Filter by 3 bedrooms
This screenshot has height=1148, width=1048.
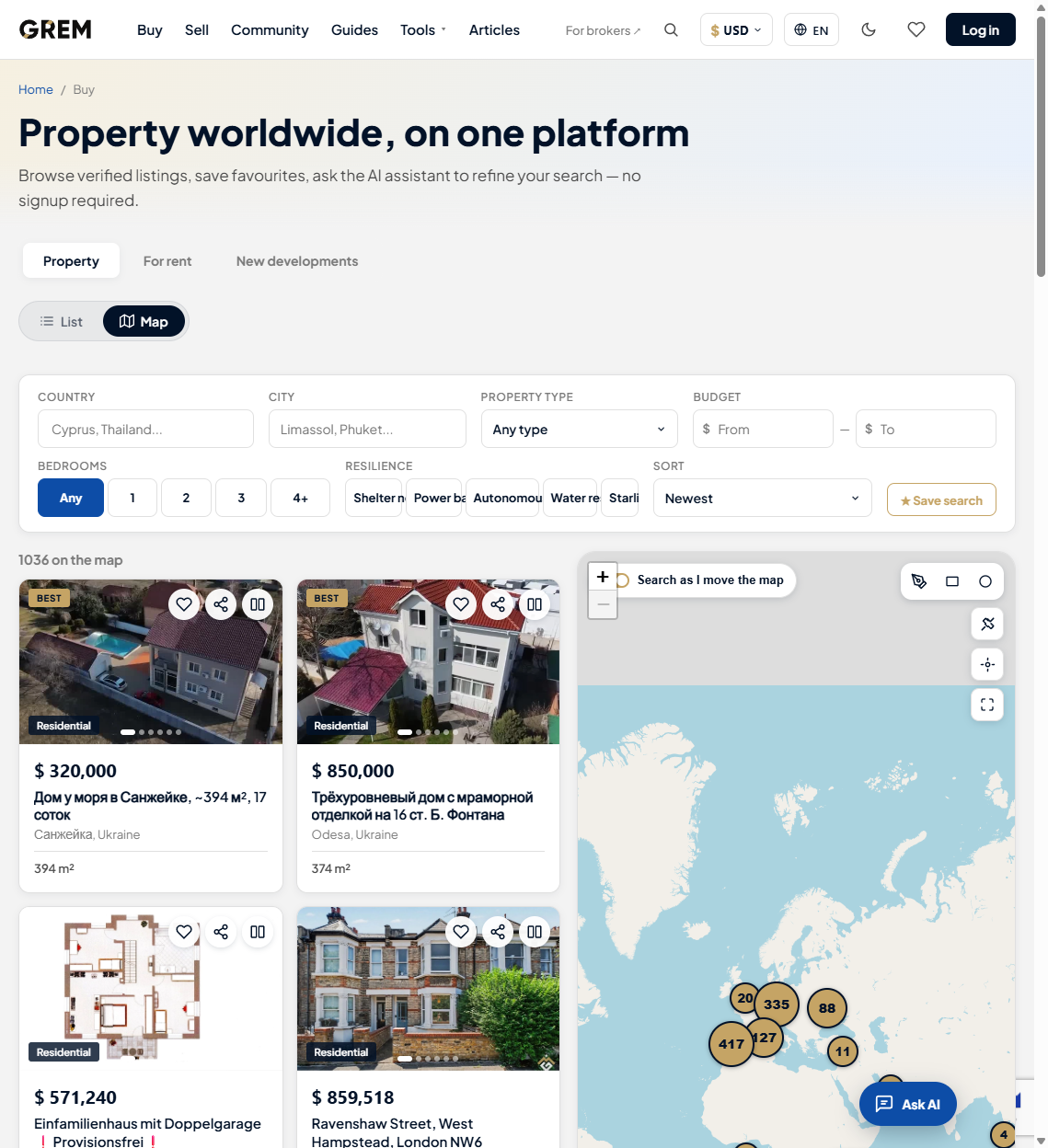point(241,498)
